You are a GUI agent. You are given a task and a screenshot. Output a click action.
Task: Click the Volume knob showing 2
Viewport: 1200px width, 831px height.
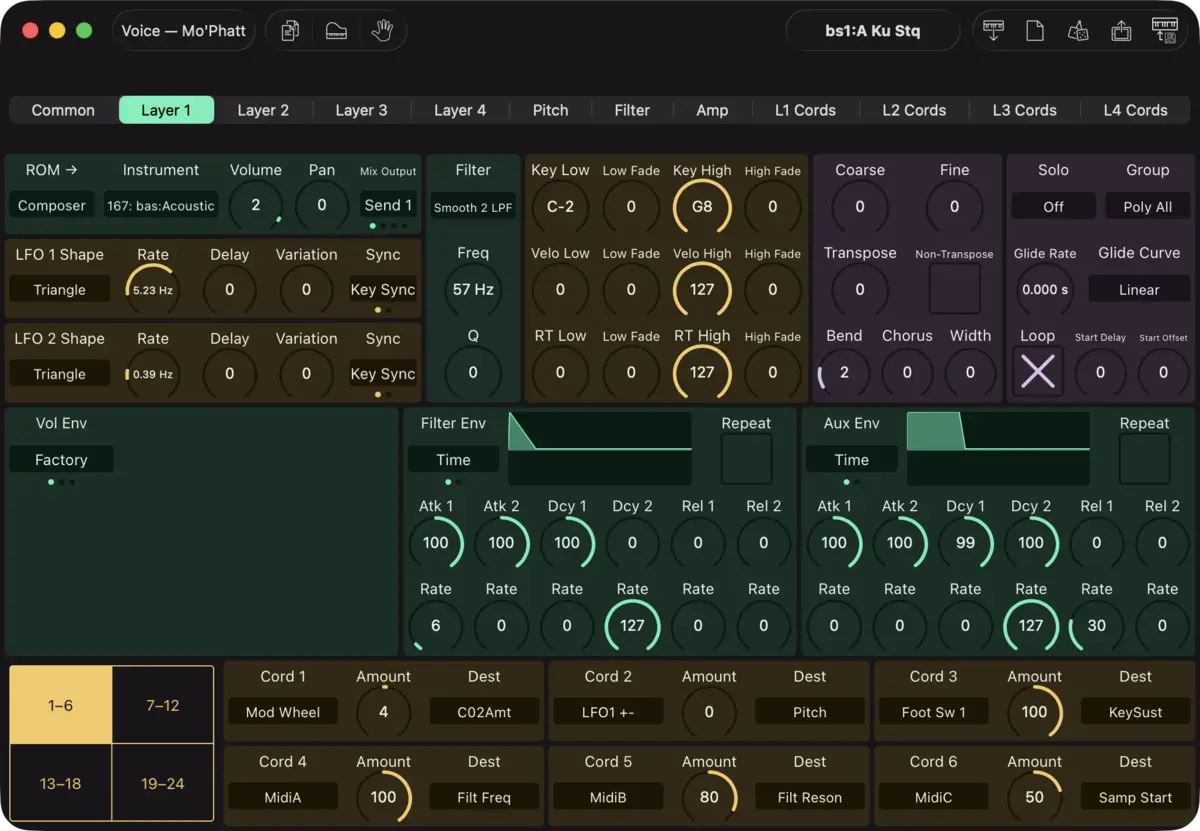(256, 205)
